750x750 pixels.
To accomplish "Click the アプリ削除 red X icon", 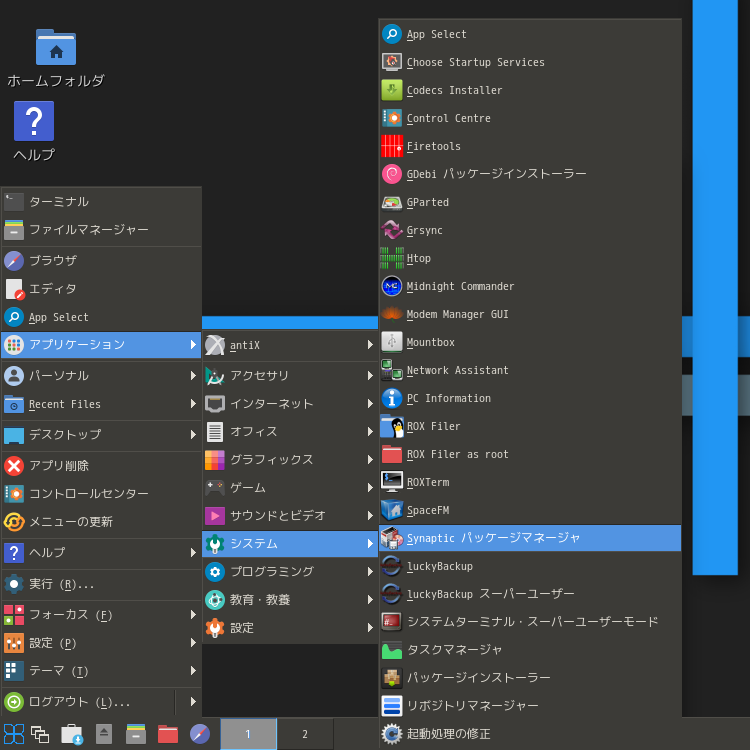I will pos(14,465).
